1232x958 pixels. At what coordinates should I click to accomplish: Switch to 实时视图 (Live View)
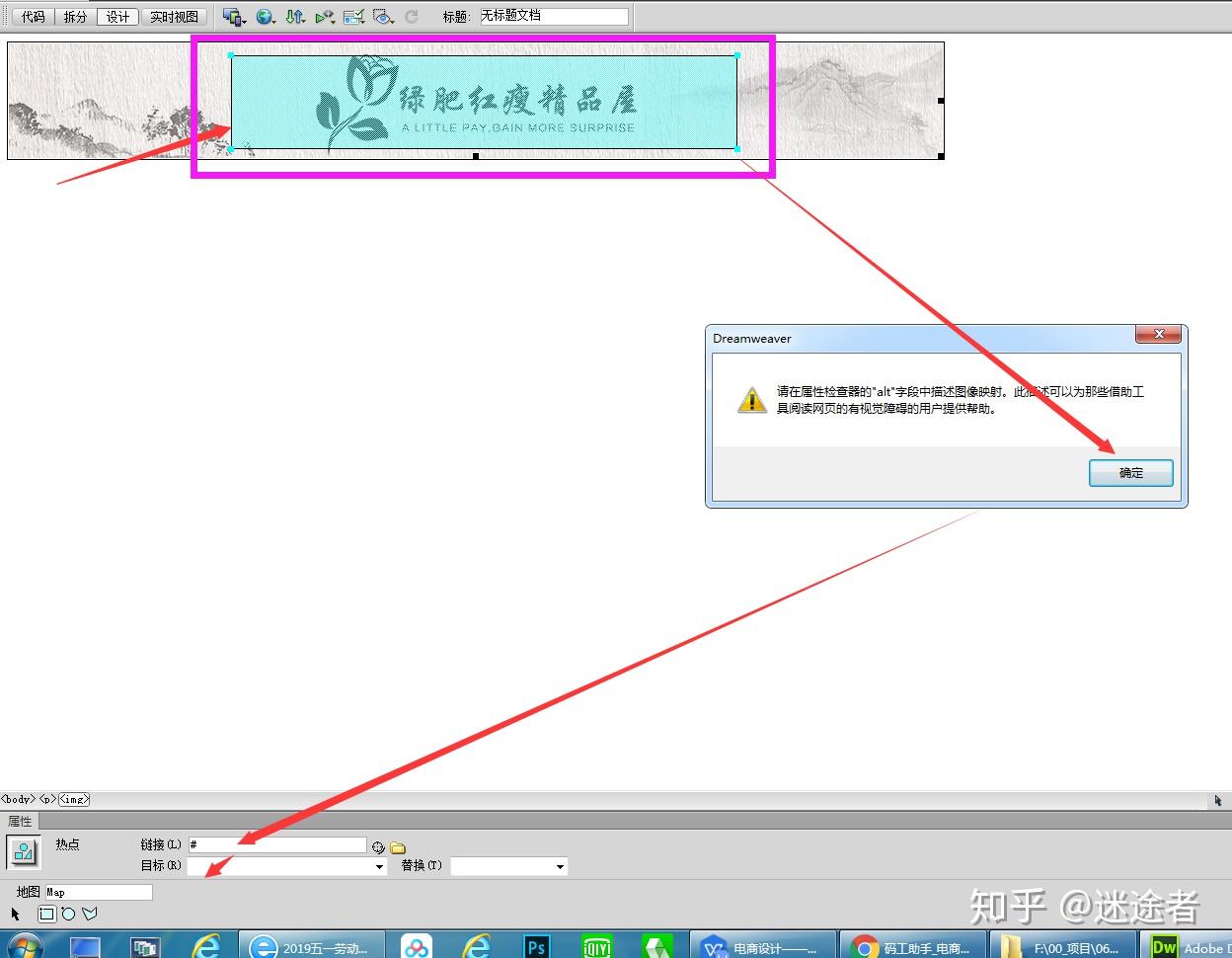click(174, 17)
